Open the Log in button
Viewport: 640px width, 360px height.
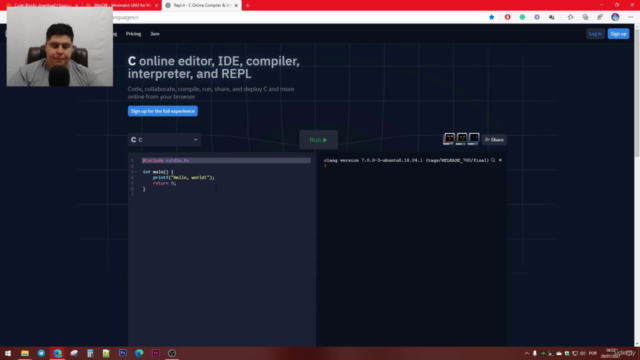click(x=595, y=34)
